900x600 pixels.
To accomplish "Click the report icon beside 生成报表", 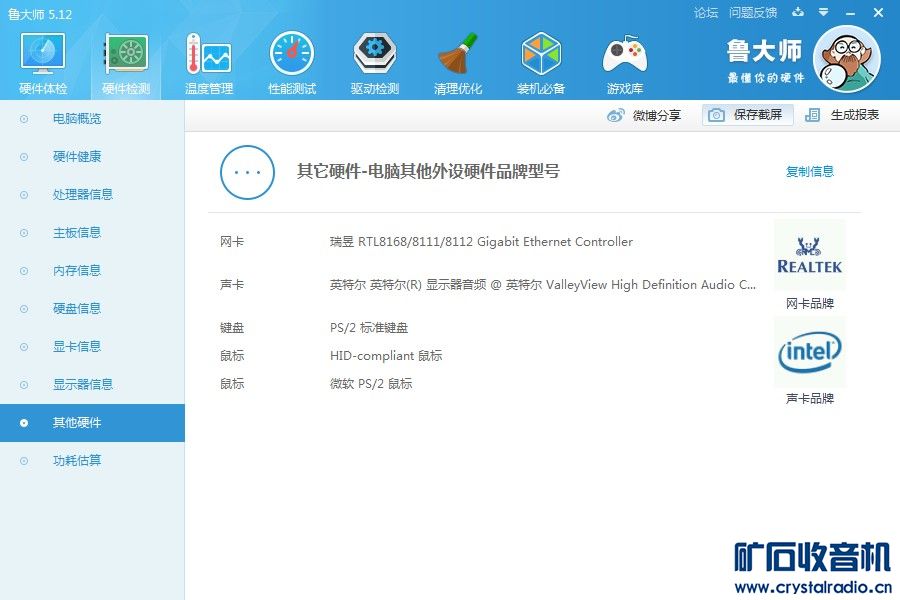I will [x=812, y=115].
